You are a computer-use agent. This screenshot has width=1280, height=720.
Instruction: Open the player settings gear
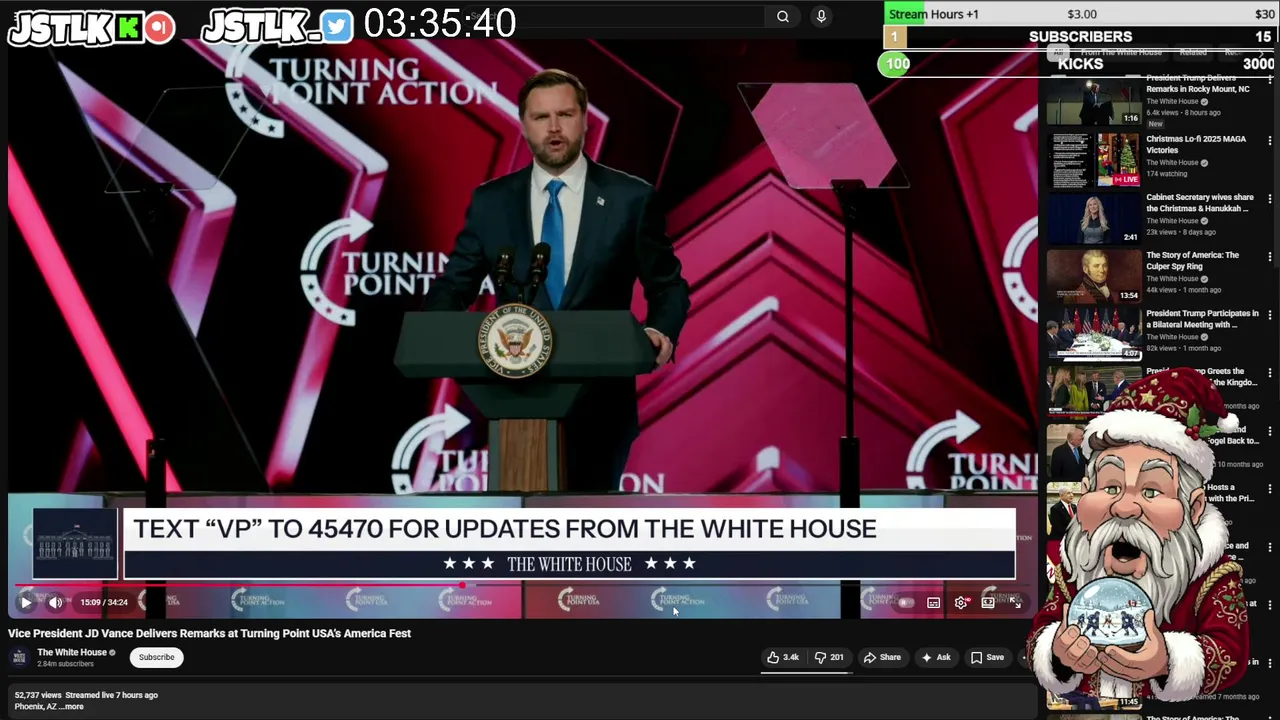click(961, 602)
